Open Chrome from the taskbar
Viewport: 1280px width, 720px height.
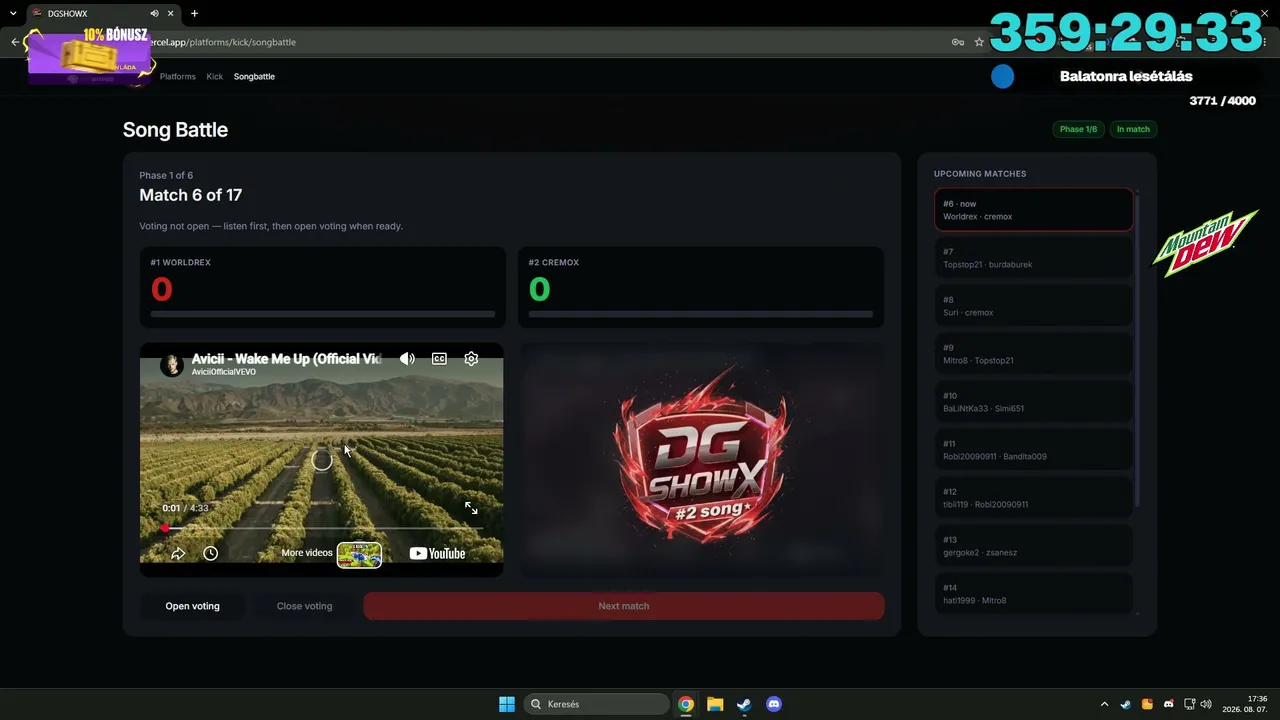(x=686, y=704)
